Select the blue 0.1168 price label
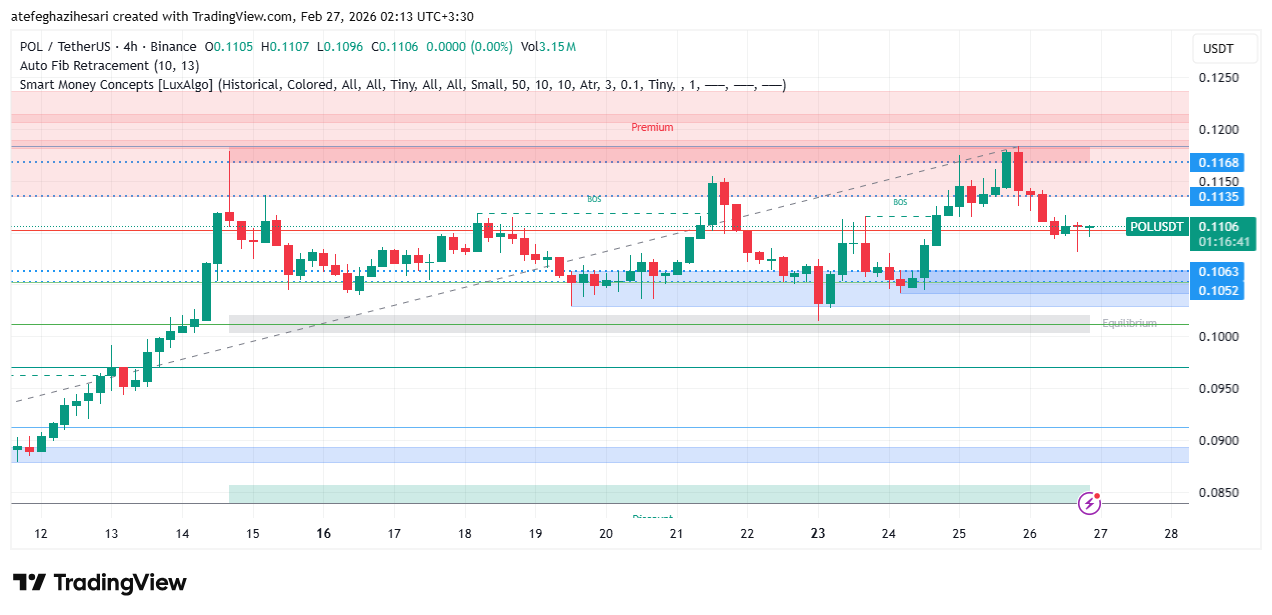The width and height of the screenshot is (1272, 615). click(x=1219, y=162)
